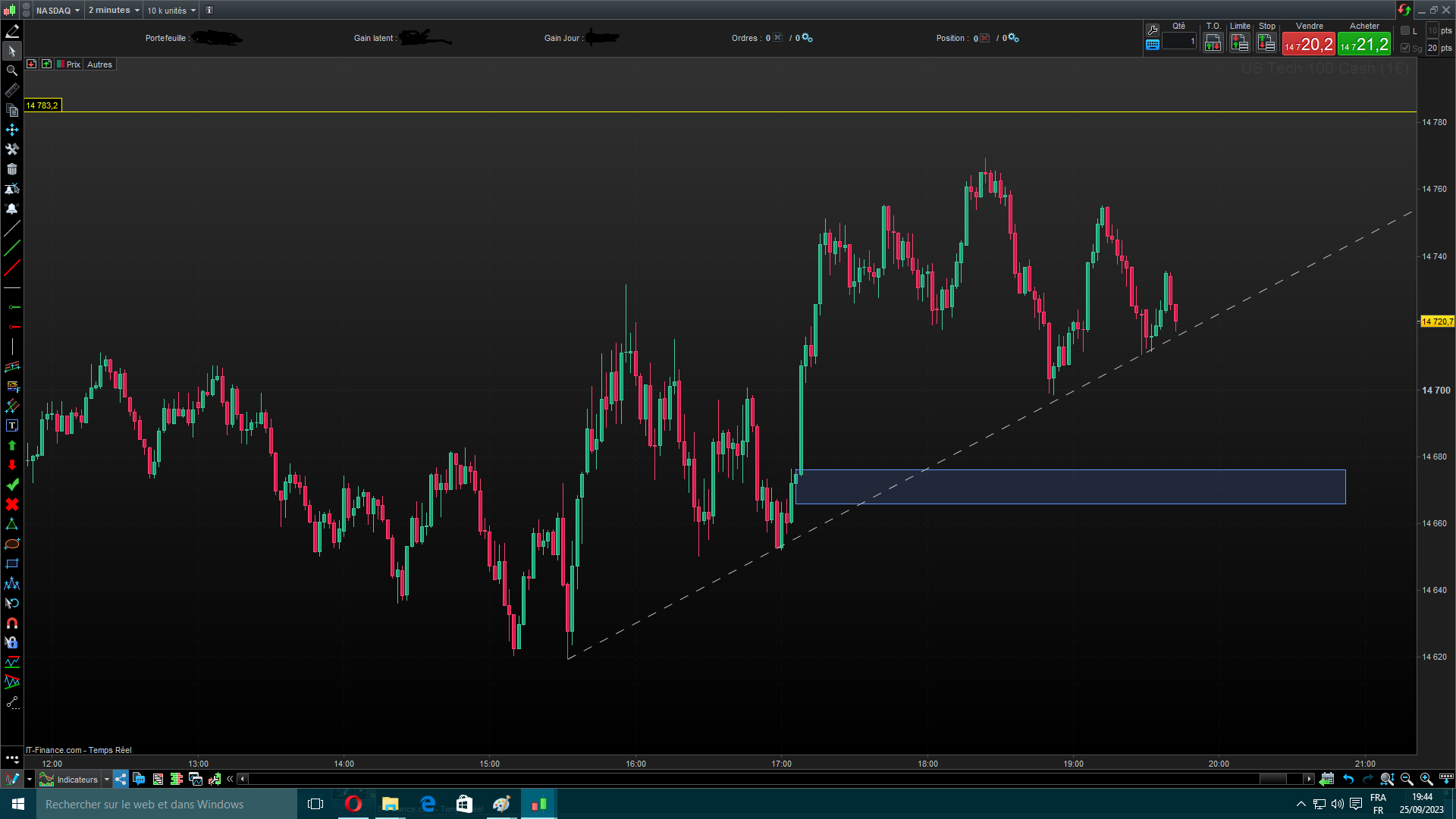
Task: Click the Qté quantity input field
Action: point(1178,42)
